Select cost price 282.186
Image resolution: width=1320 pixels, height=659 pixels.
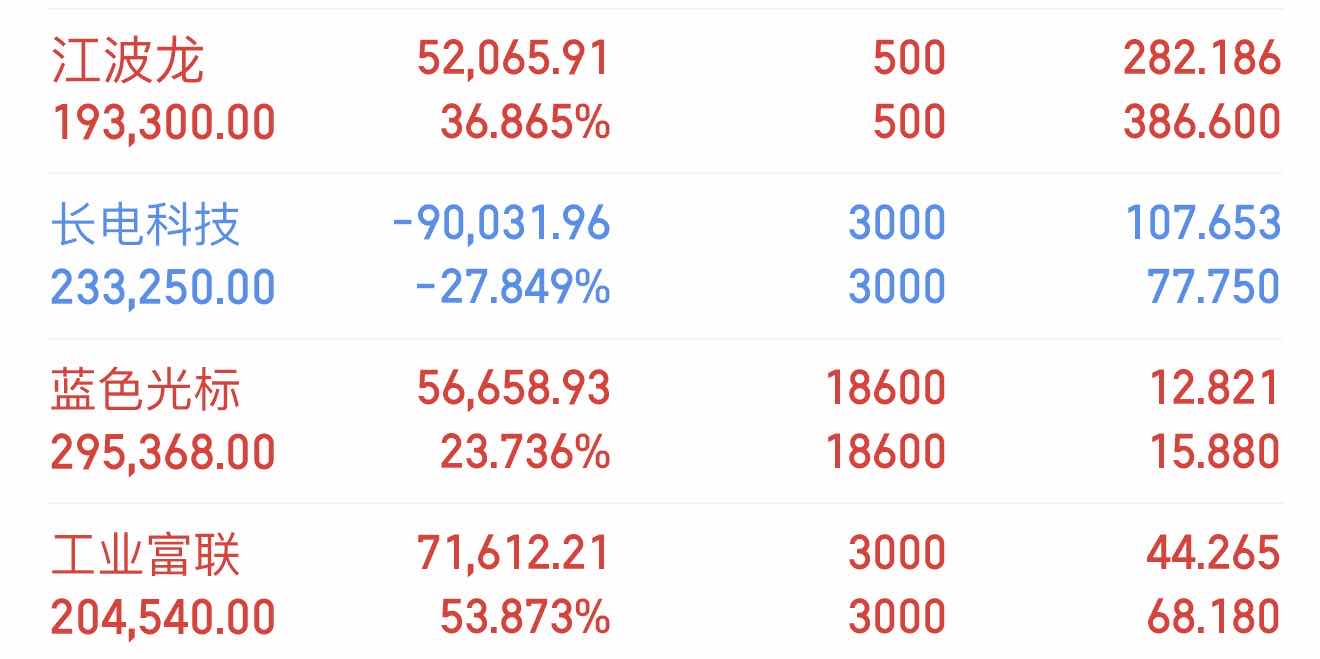(x=1201, y=59)
